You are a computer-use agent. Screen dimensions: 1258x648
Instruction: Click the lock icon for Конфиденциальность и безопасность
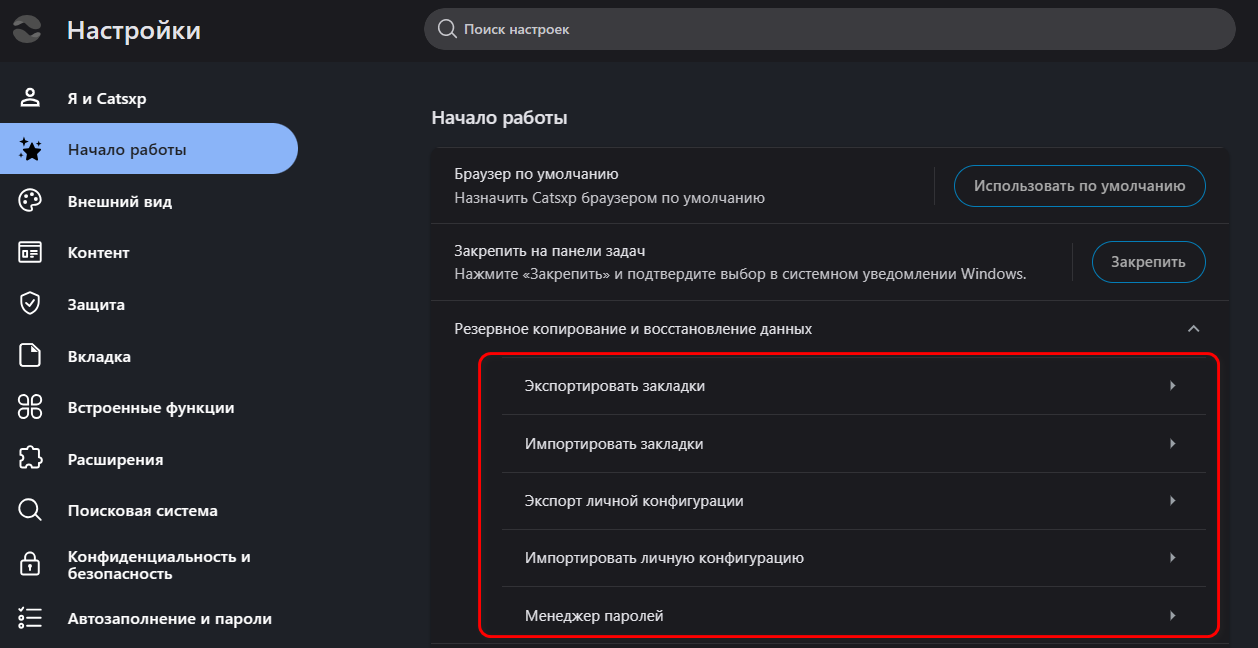point(30,564)
